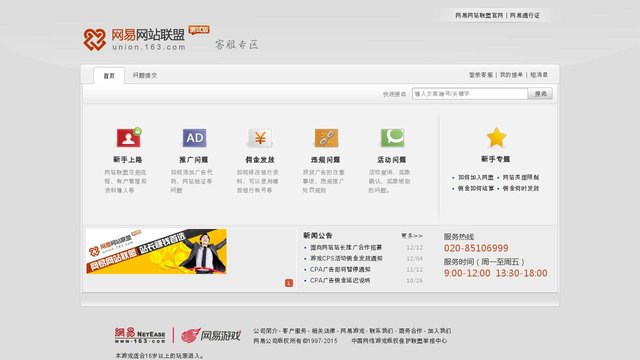
Task: Open the 站长推广合作招募 news item
Action: pyautogui.click(x=346, y=247)
